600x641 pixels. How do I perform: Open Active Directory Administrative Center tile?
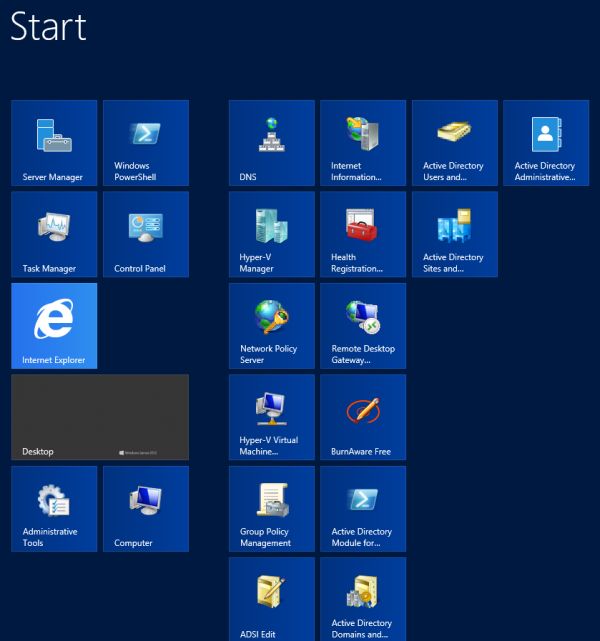546,143
